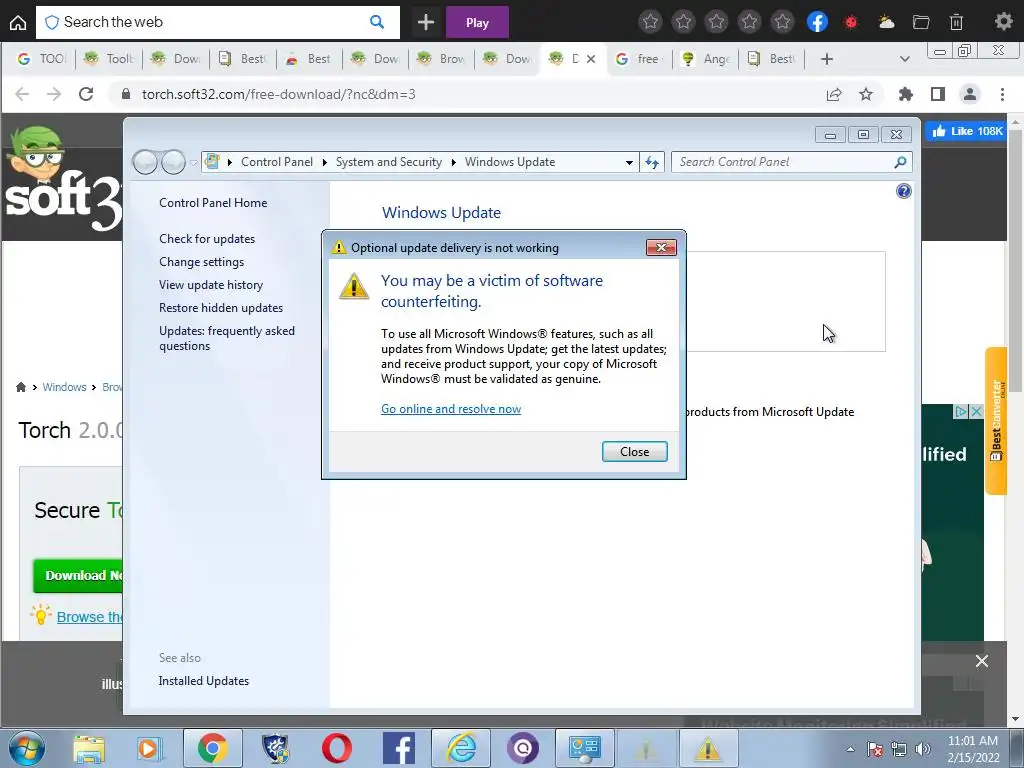Open Updates: frequently asked questions

click(227, 338)
